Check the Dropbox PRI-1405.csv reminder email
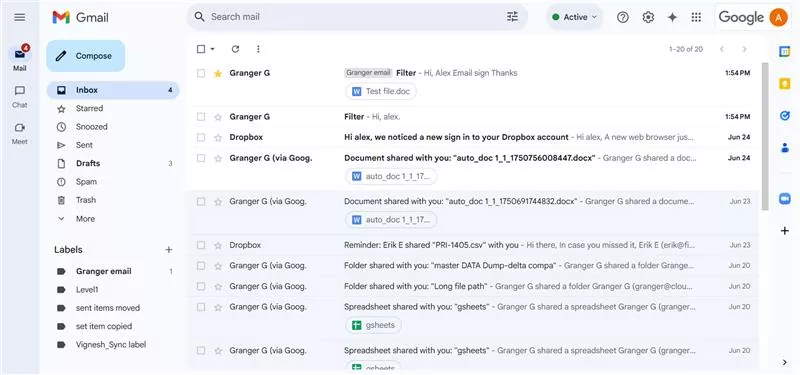The width and height of the screenshot is (800, 375). coord(201,245)
